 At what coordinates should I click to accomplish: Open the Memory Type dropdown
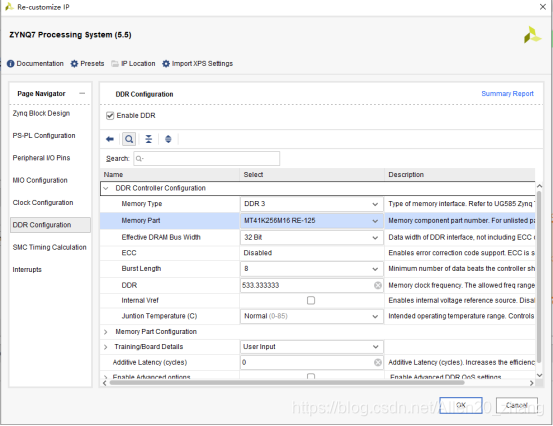311,204
